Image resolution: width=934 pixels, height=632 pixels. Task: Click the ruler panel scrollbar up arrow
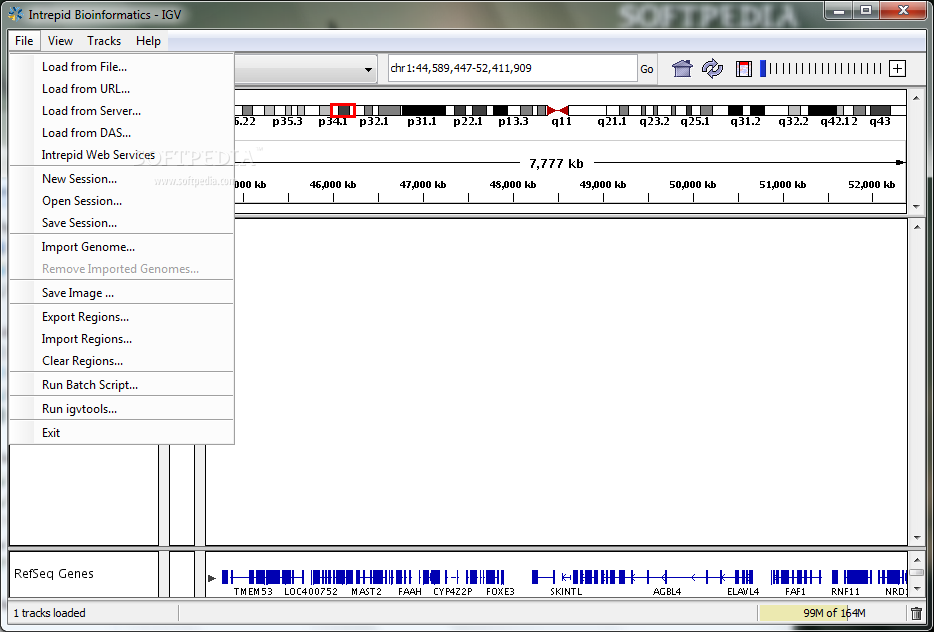pyautogui.click(x=917, y=96)
